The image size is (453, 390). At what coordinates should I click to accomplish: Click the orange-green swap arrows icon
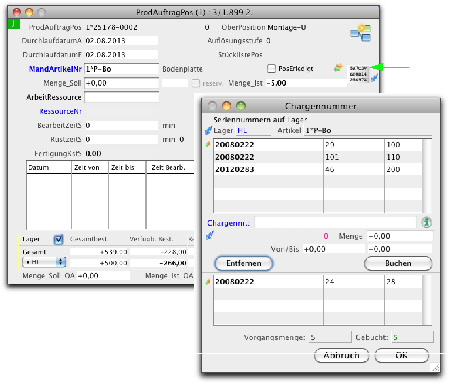(x=338, y=68)
